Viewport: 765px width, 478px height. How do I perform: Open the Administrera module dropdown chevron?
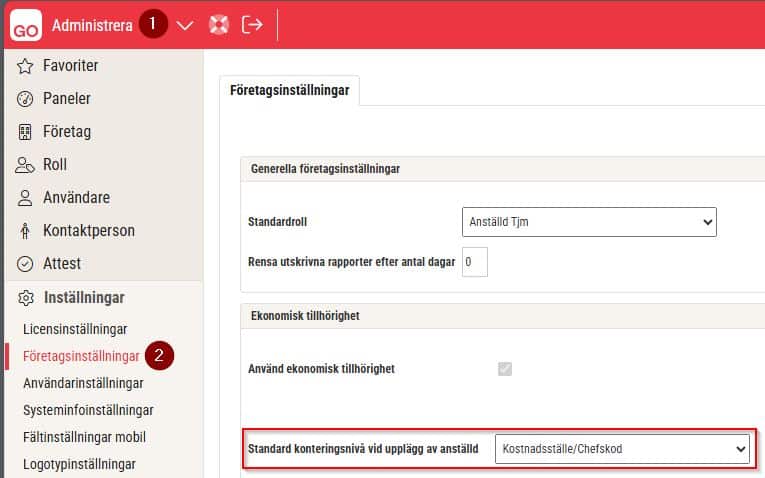click(x=184, y=25)
